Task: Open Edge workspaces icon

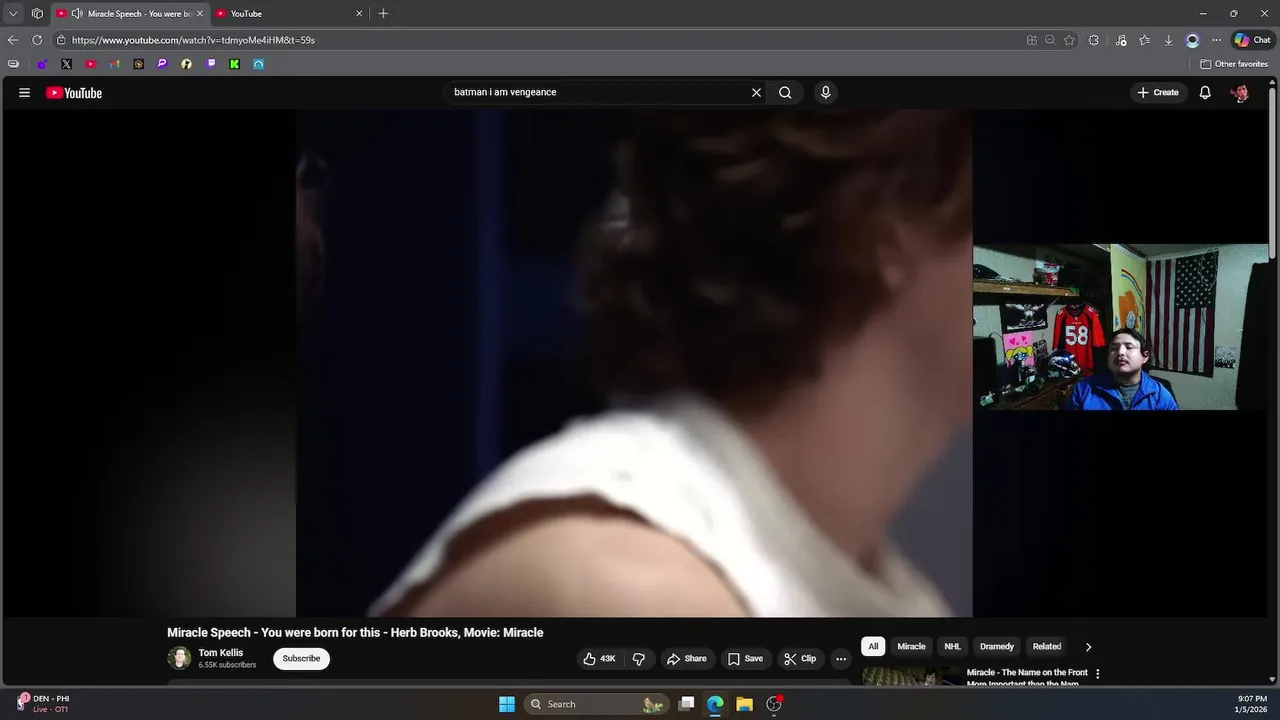Action: tap(37, 14)
